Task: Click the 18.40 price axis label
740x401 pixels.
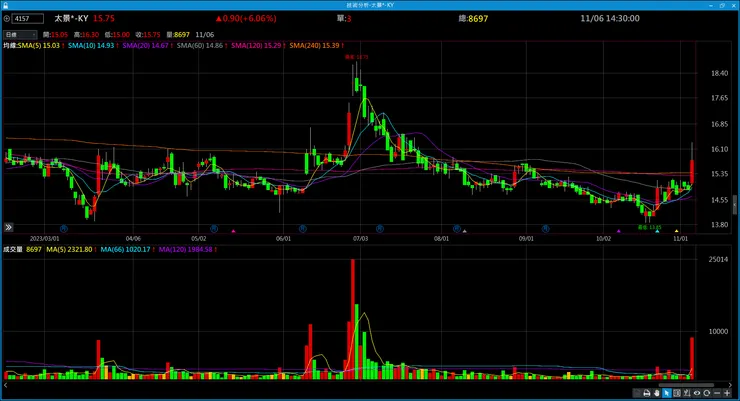Action: [x=719, y=73]
